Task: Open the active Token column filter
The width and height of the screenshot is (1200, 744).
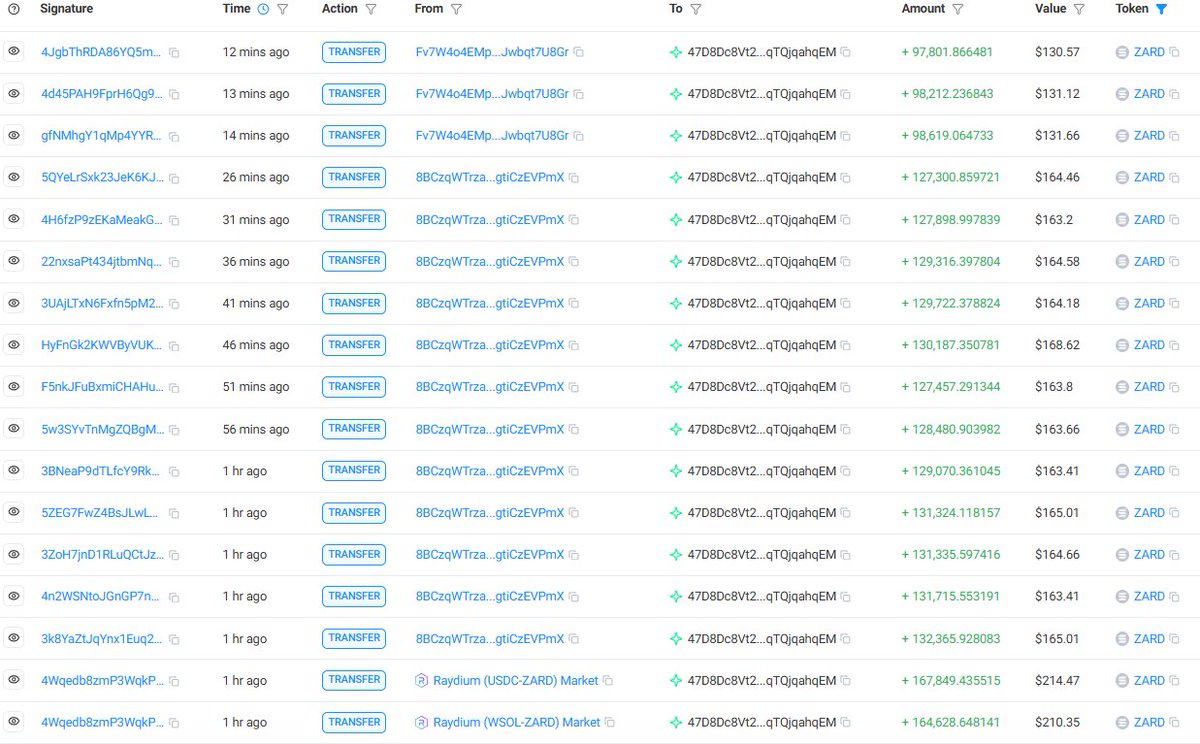Action: 1161,9
